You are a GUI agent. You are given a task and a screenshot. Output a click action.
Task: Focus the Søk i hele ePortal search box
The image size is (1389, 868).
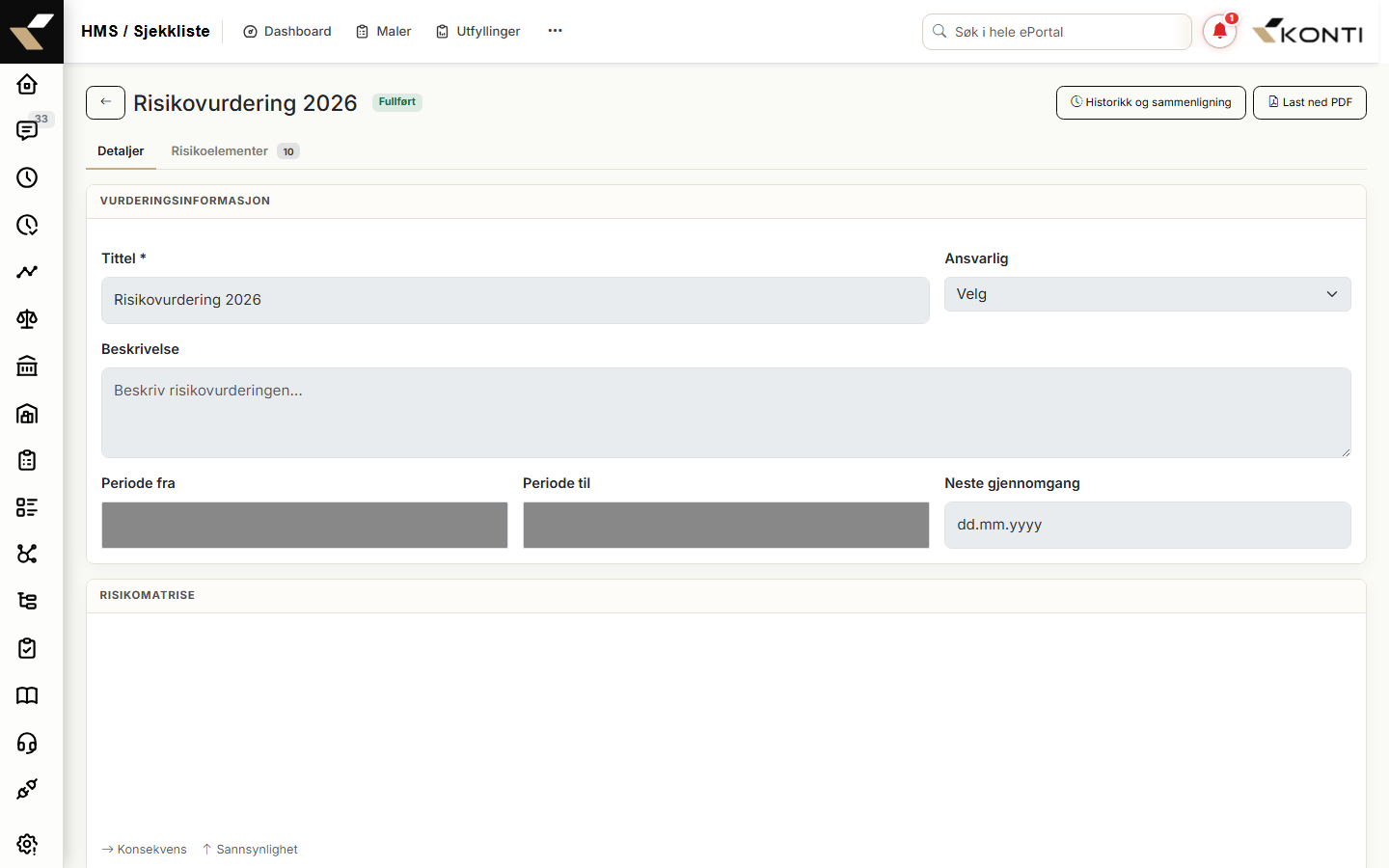pos(1057,32)
